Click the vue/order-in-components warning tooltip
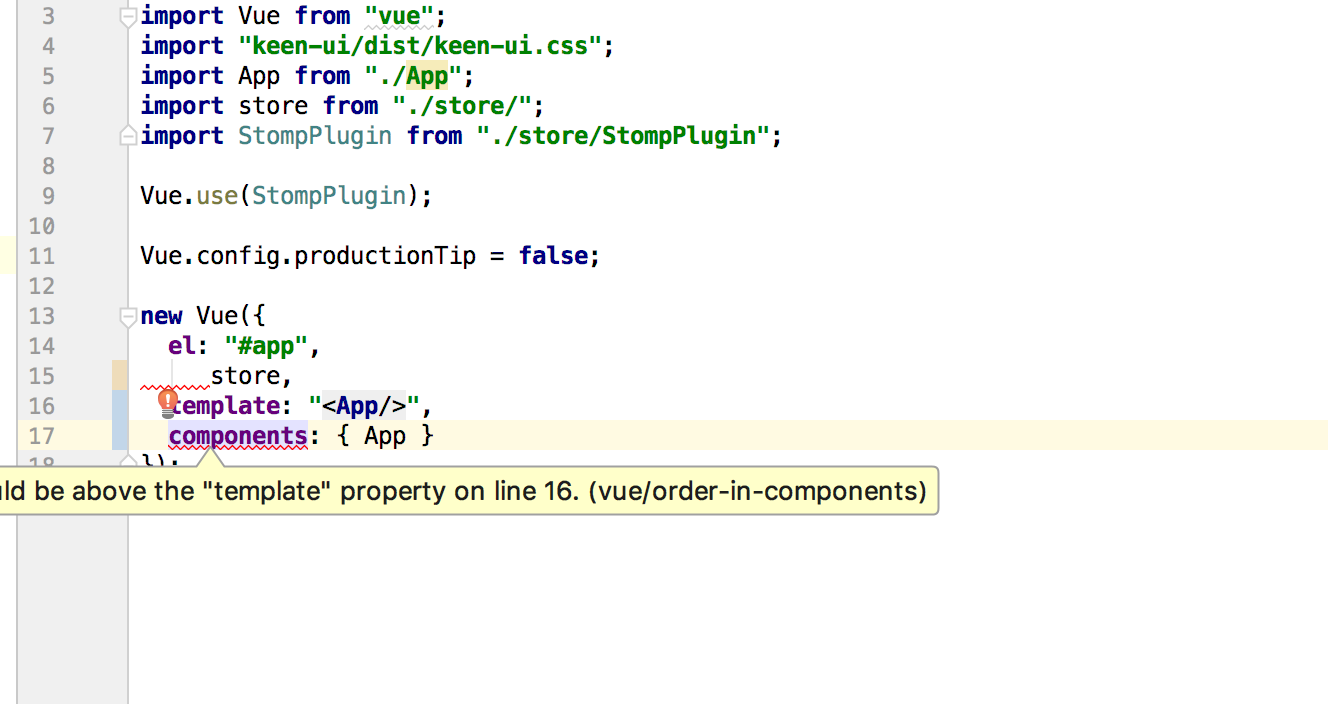This screenshot has height=704, width=1328. pos(470,491)
